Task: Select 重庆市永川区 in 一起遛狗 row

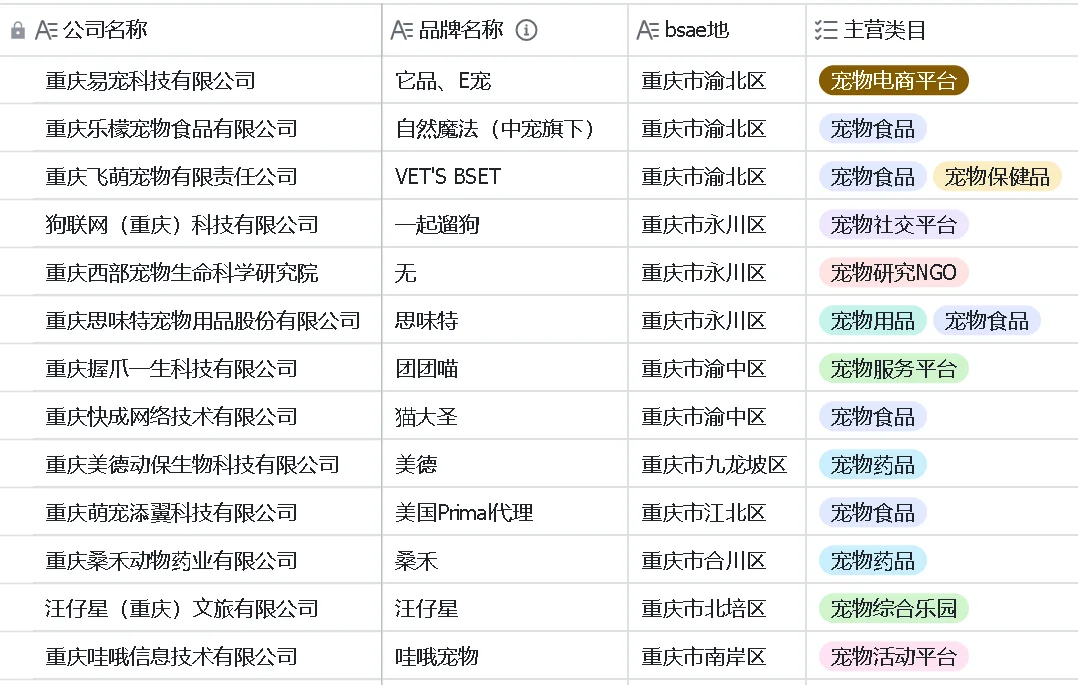Action: (716, 224)
